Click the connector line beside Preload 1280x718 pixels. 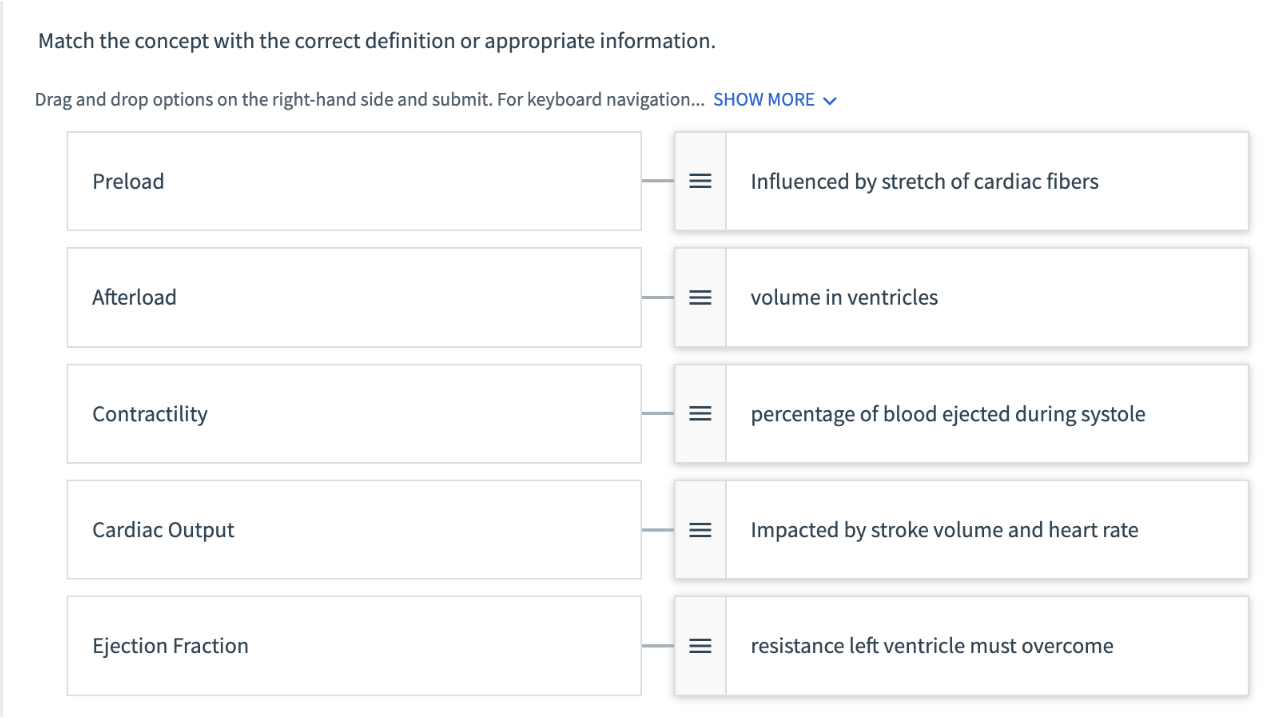tap(658, 181)
